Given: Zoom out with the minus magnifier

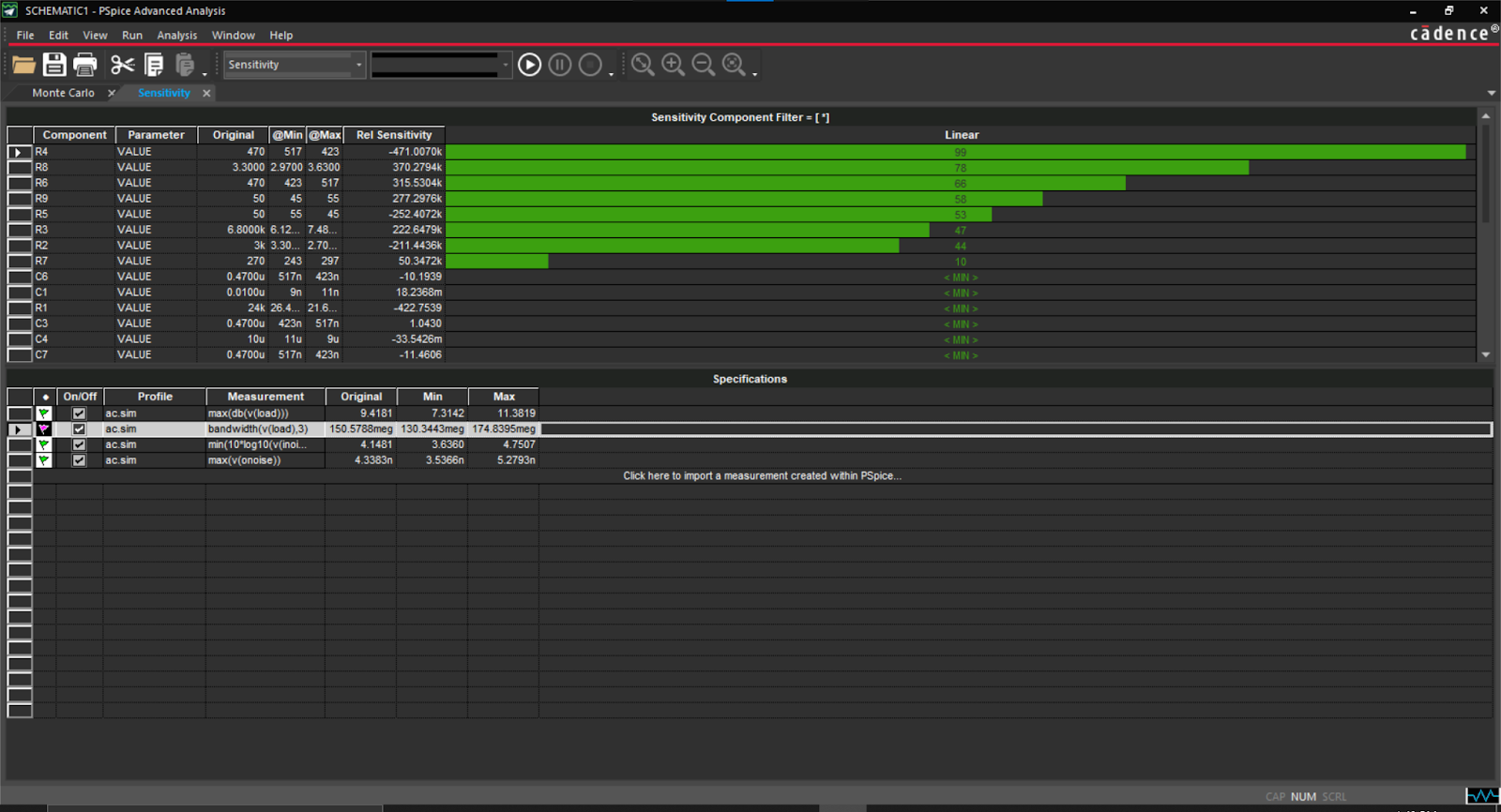Looking at the screenshot, I should coord(703,65).
